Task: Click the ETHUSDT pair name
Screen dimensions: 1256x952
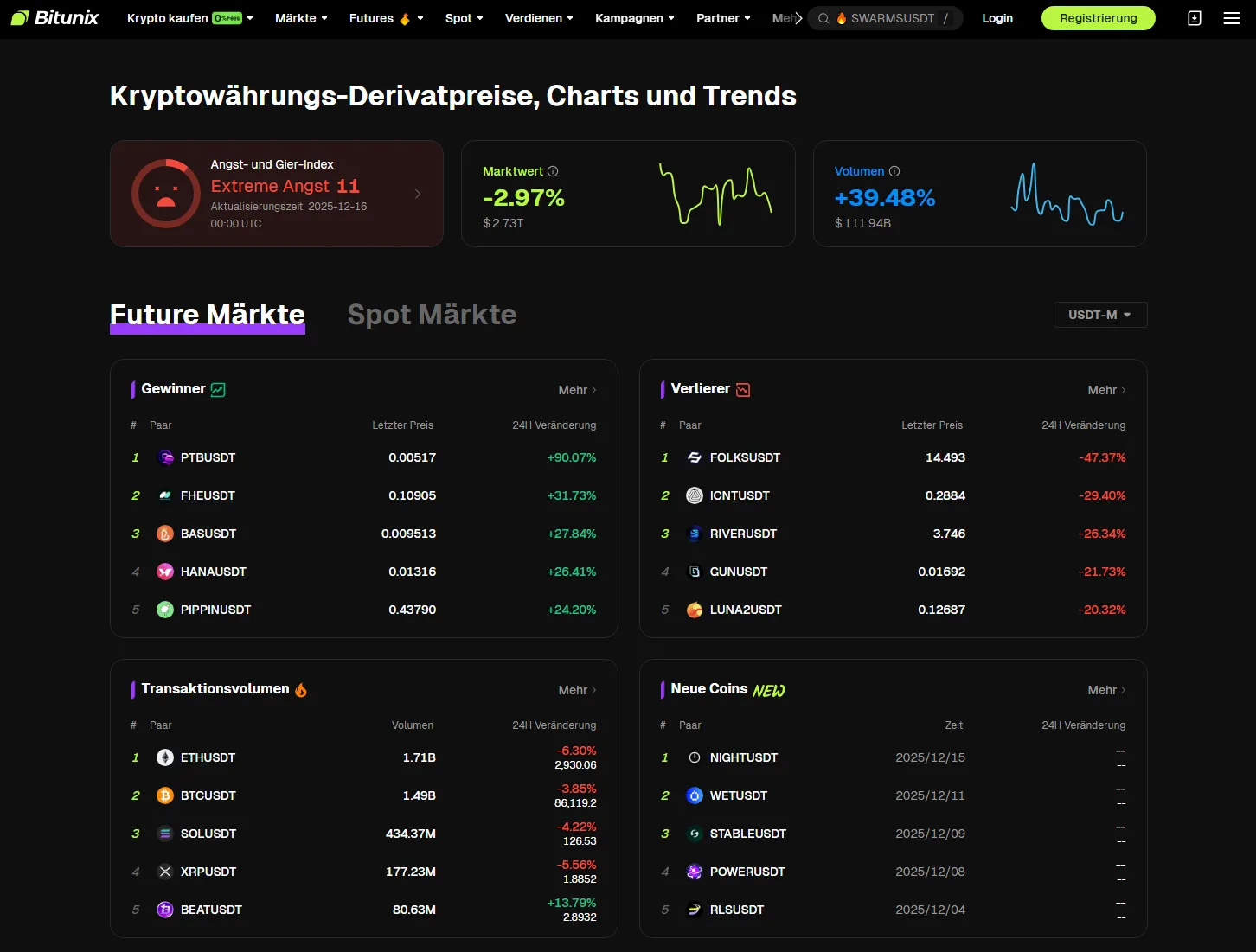Action: click(x=208, y=757)
